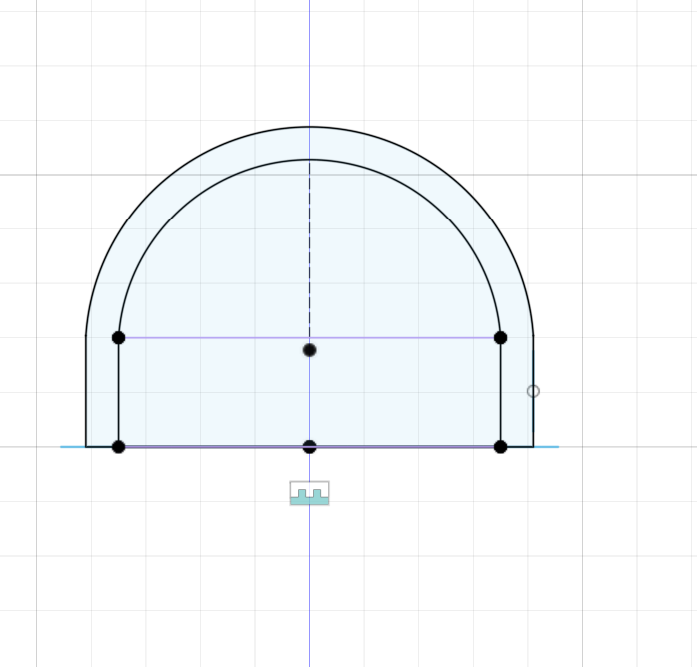Screen dimensions: 697x667
Task: Select the top-right sketch point of inner profile
Action: [x=500, y=338]
